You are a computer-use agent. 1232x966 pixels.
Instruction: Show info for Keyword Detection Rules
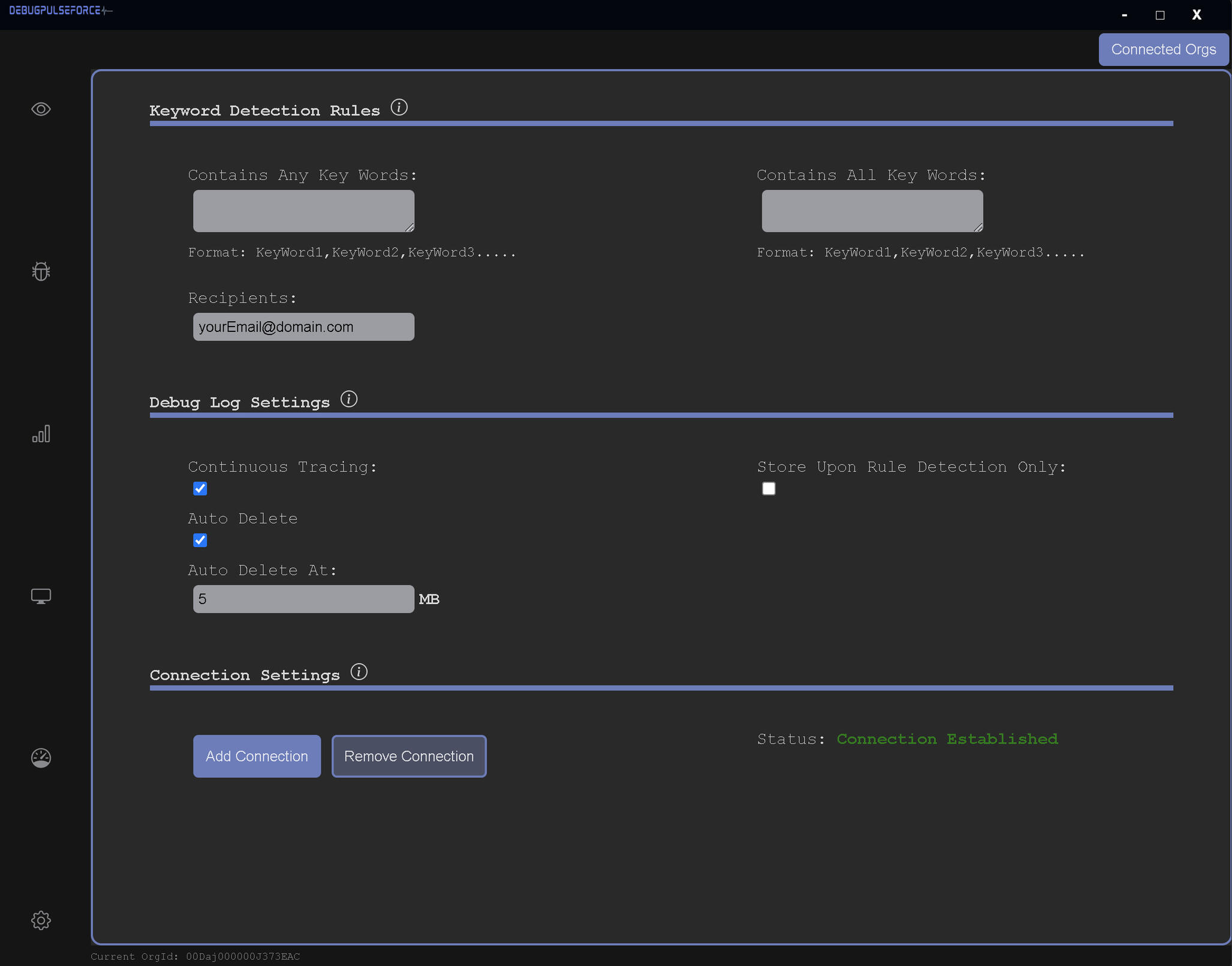pos(399,107)
